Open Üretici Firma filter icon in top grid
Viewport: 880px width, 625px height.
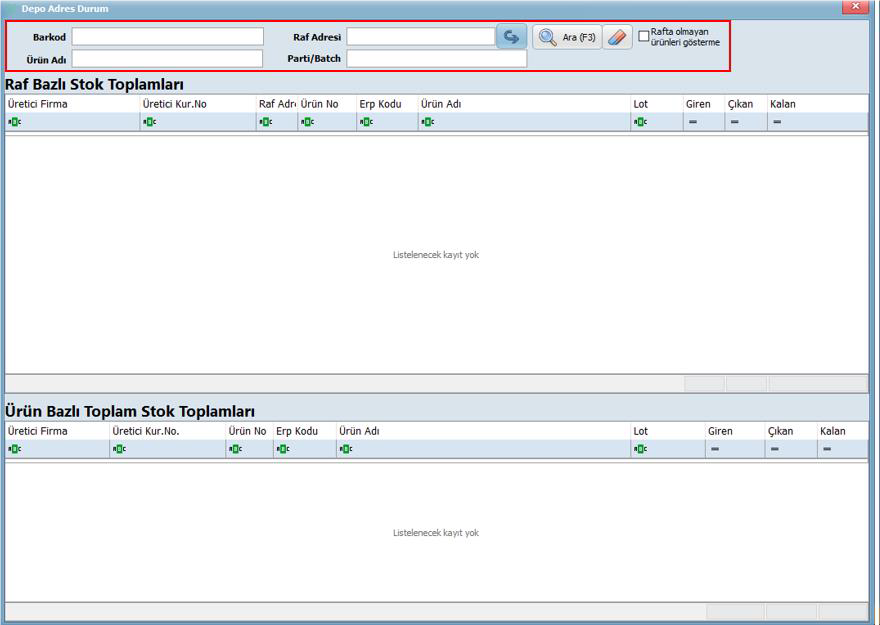click(x=14, y=122)
